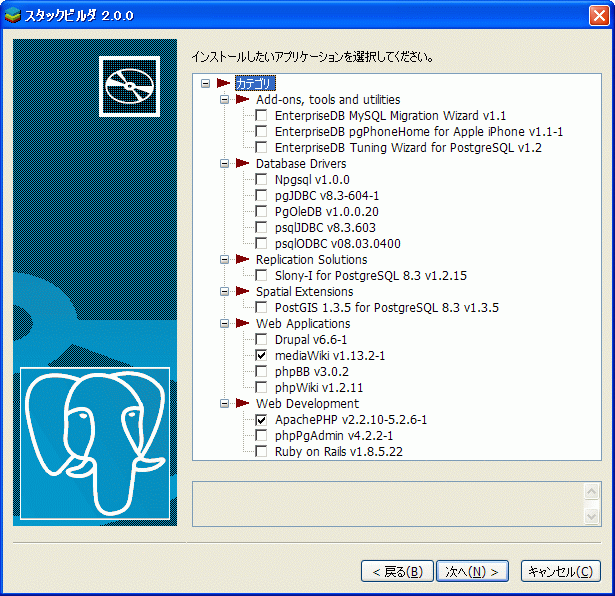Screen dimensions: 615x596
Task: Tick the pgJDBC v8.3-604-1 checkbox
Action: pos(261,195)
